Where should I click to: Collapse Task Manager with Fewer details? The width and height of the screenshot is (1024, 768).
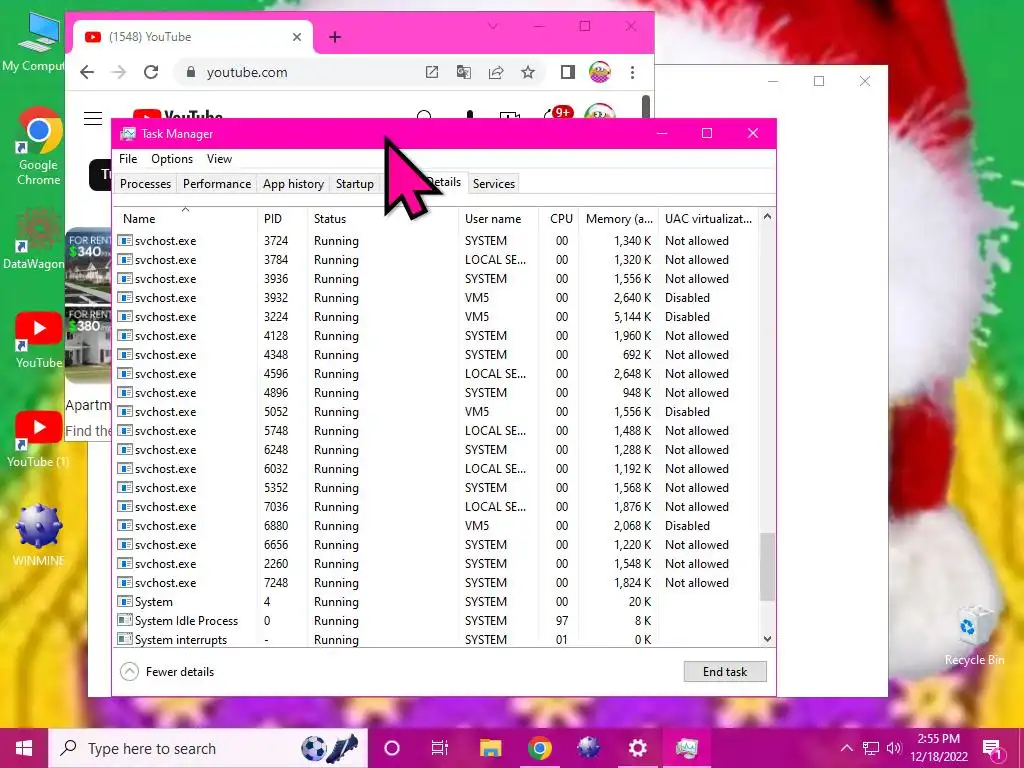(168, 671)
